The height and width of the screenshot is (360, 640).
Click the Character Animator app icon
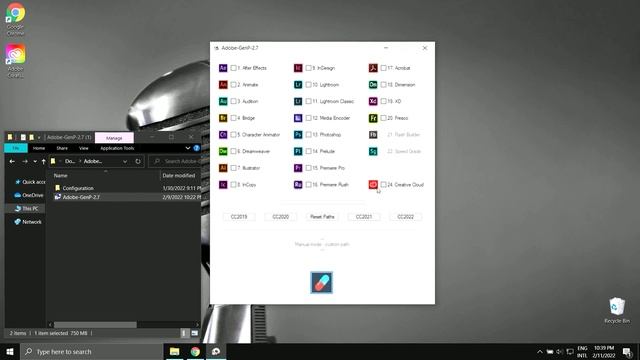223,134
